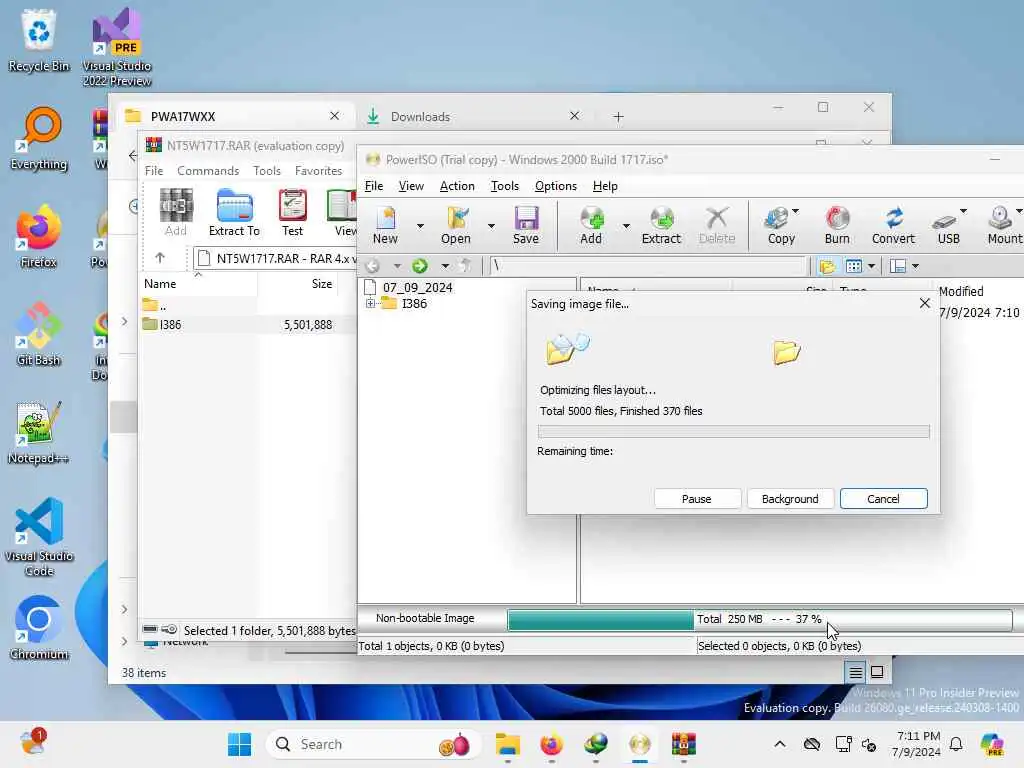Click Background in saving dialog
The width and height of the screenshot is (1024, 768).
coord(790,499)
